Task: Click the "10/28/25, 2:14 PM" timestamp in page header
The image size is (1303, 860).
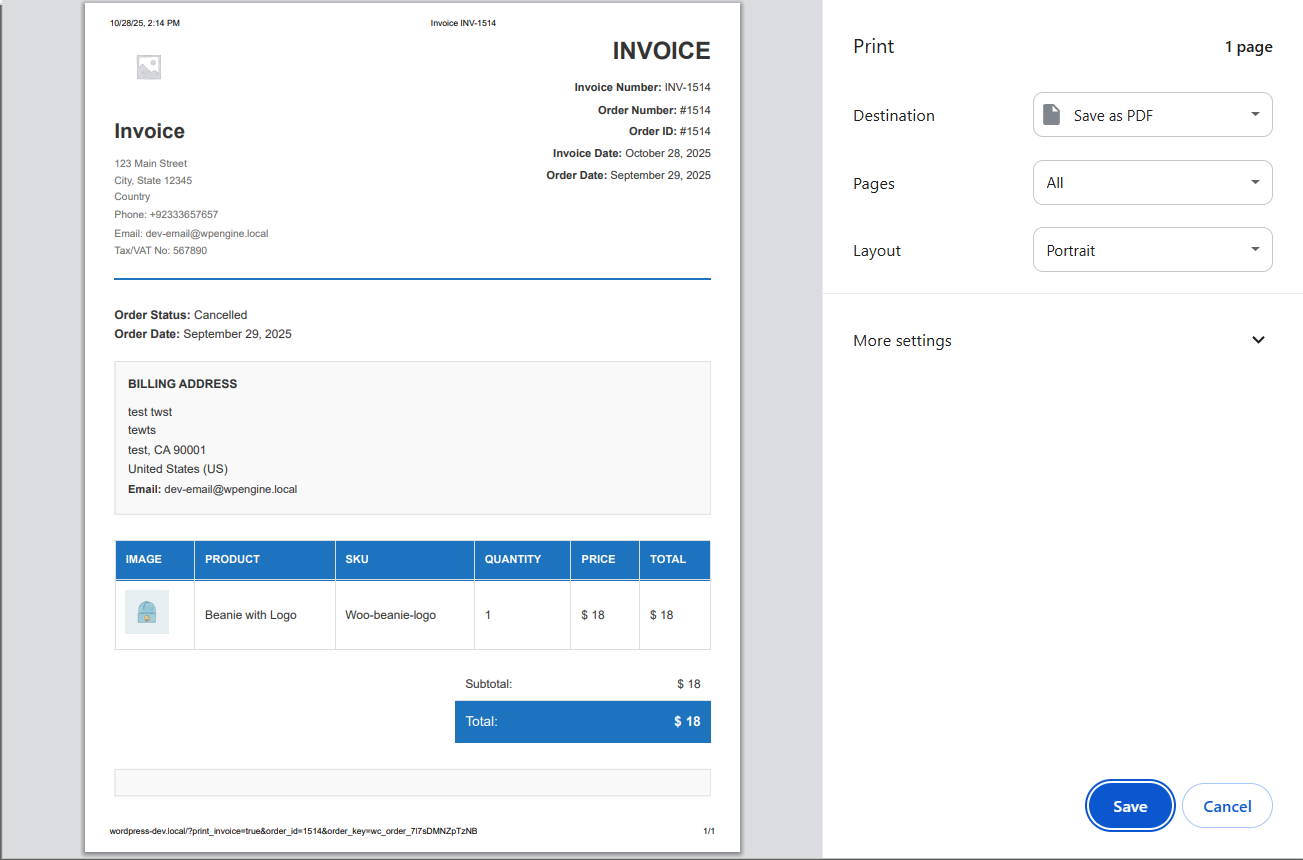Action: (x=145, y=22)
